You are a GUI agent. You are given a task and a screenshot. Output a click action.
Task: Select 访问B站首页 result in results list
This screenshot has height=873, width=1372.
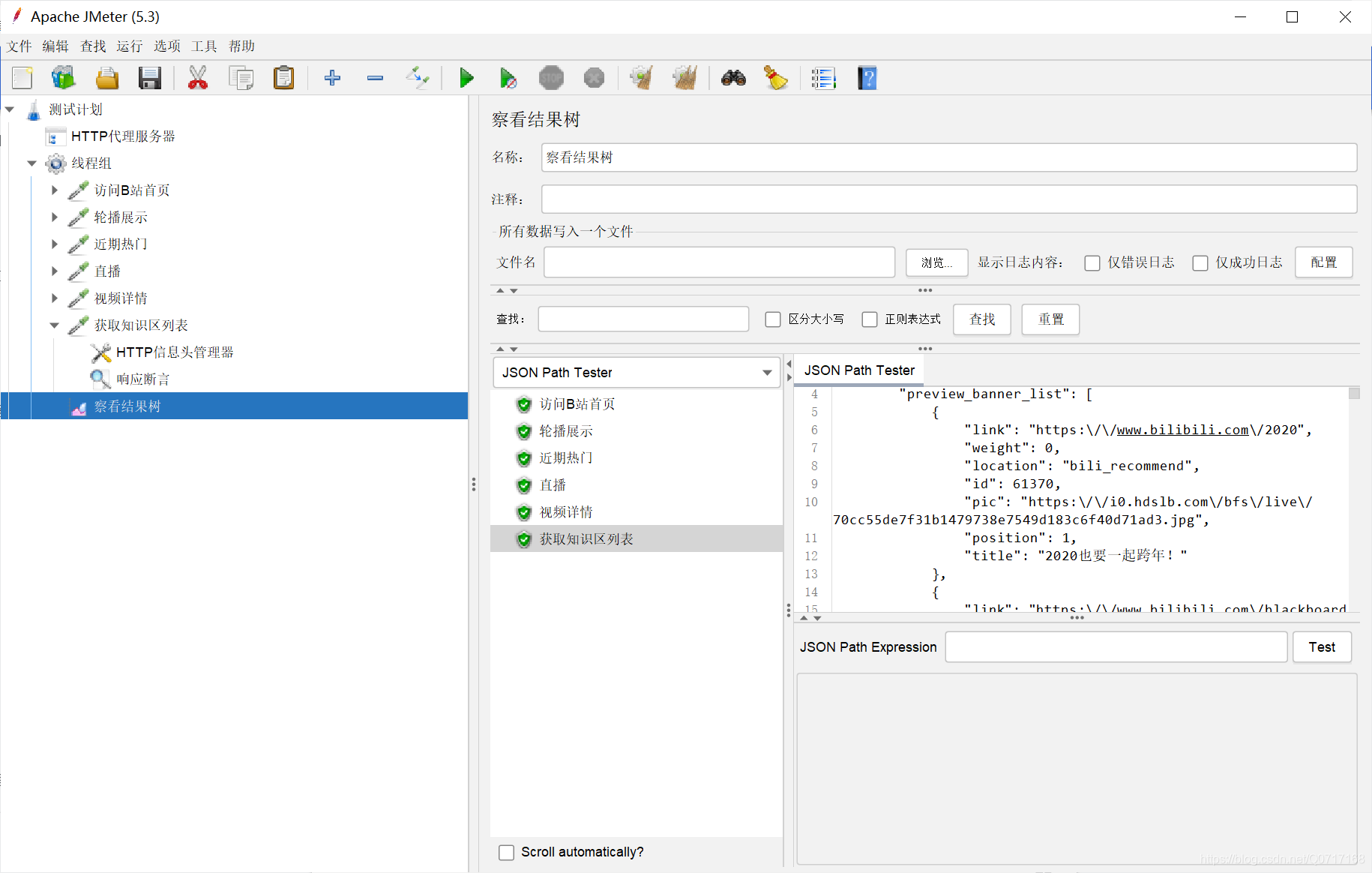click(577, 404)
